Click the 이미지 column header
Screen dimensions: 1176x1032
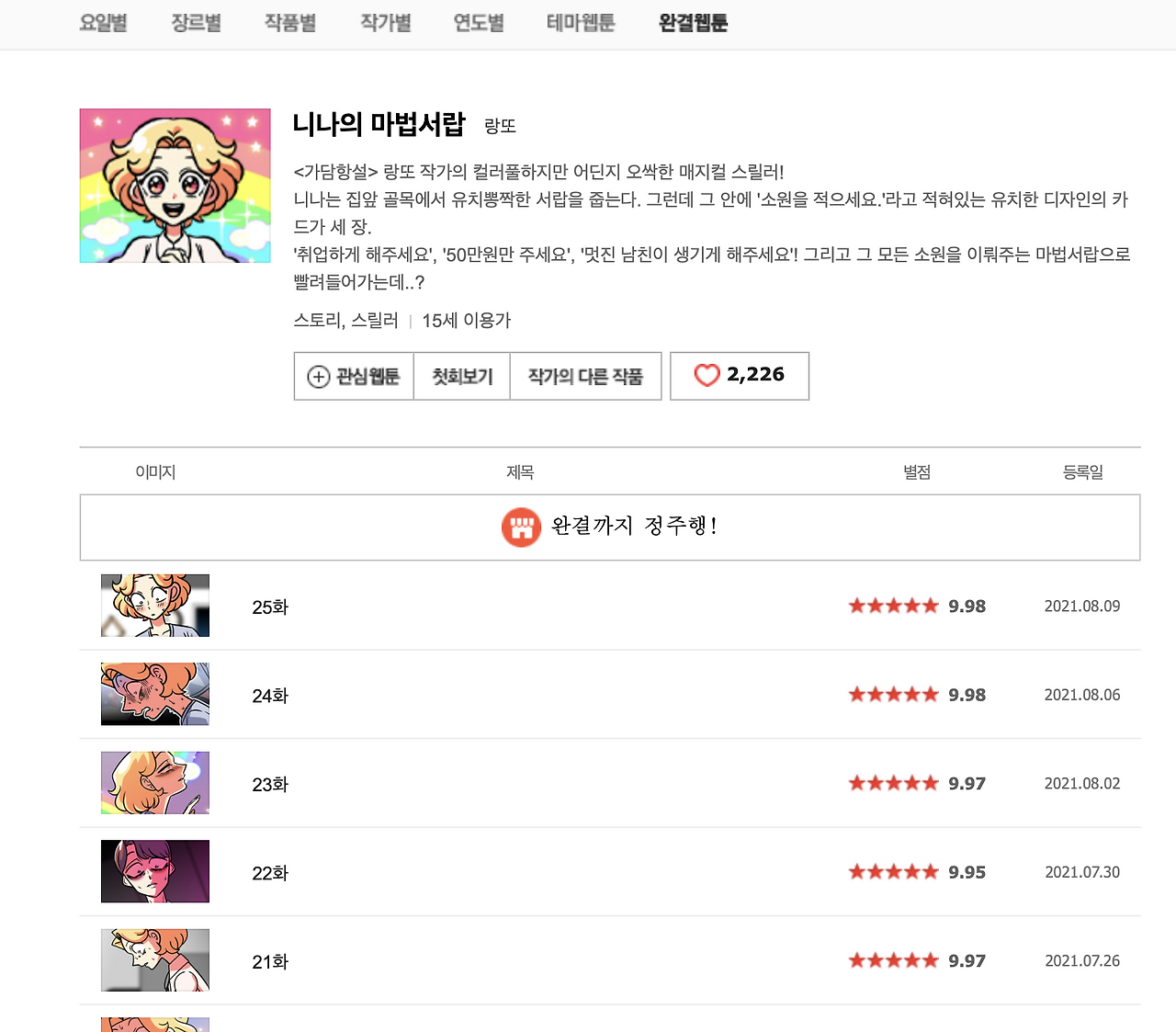point(155,472)
